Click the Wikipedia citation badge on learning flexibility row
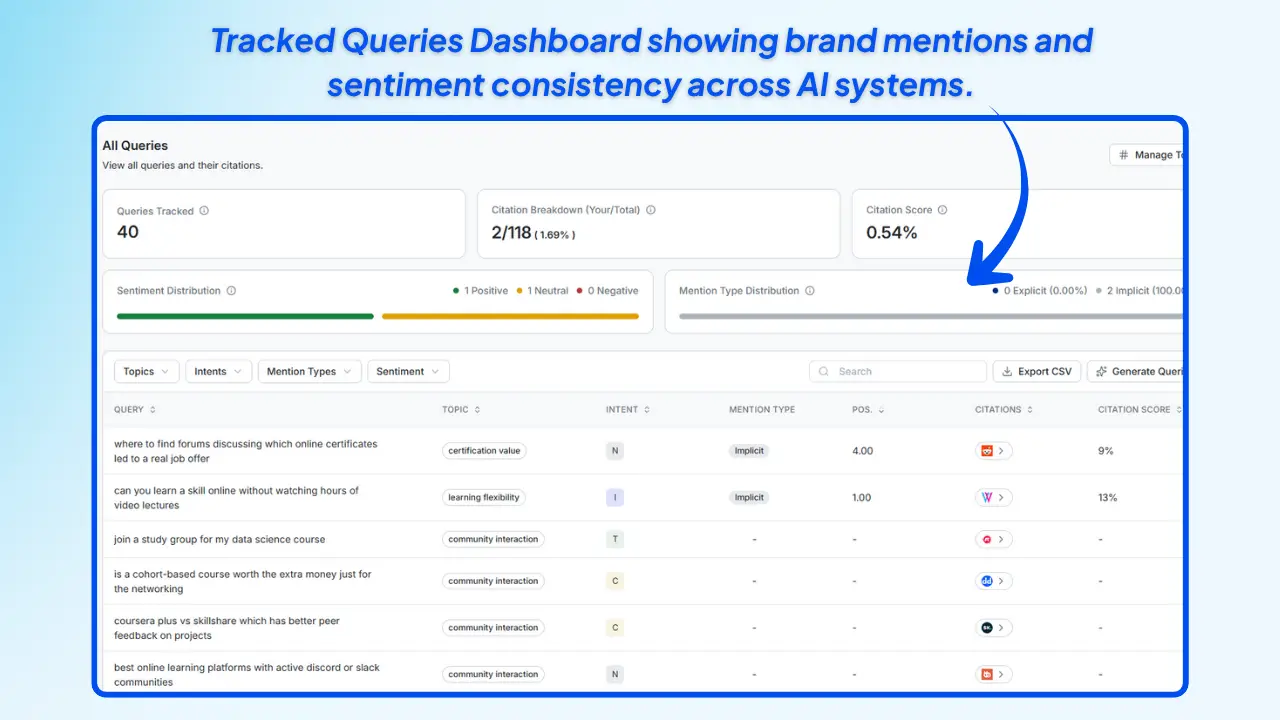The width and height of the screenshot is (1280, 720). [993, 497]
